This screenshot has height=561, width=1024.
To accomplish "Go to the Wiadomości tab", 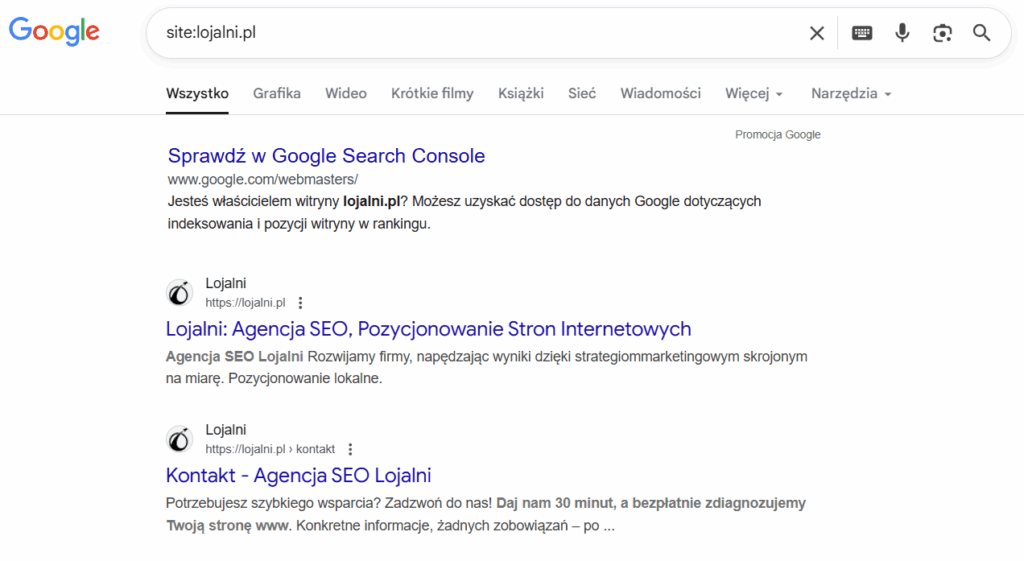I will [660, 93].
